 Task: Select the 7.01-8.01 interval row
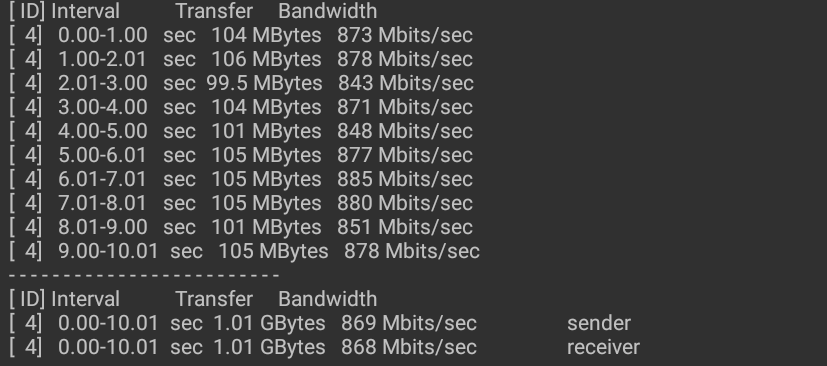[241, 203]
